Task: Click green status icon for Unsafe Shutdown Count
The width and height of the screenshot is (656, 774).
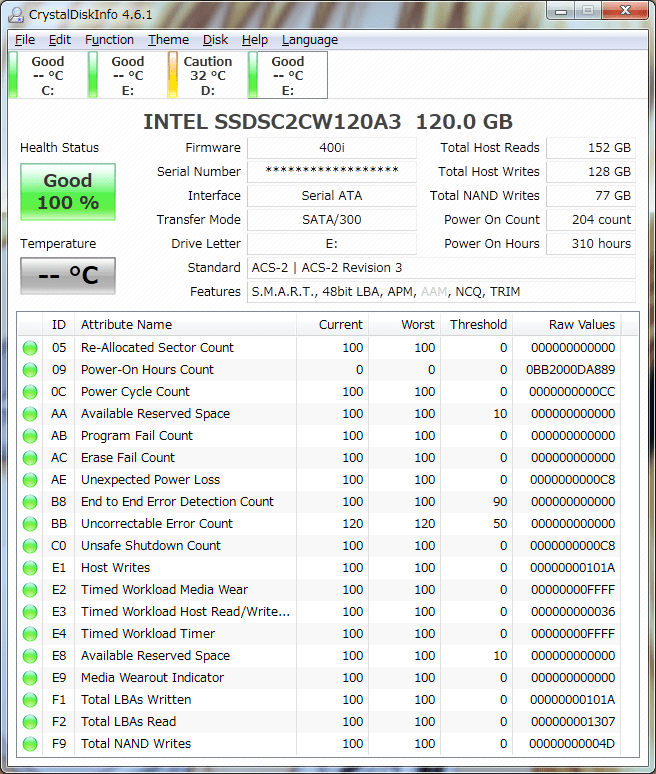Action: [30, 546]
